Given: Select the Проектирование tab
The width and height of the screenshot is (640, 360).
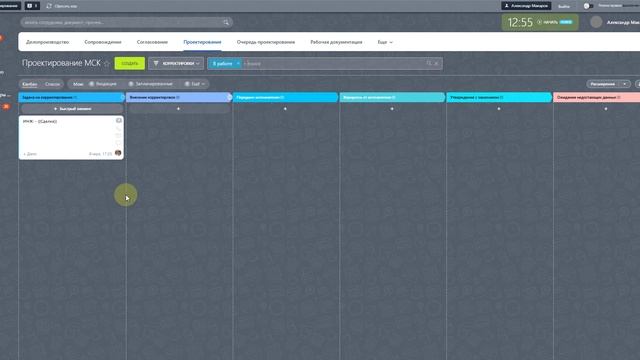Looking at the screenshot, I should pyautogui.click(x=202, y=42).
